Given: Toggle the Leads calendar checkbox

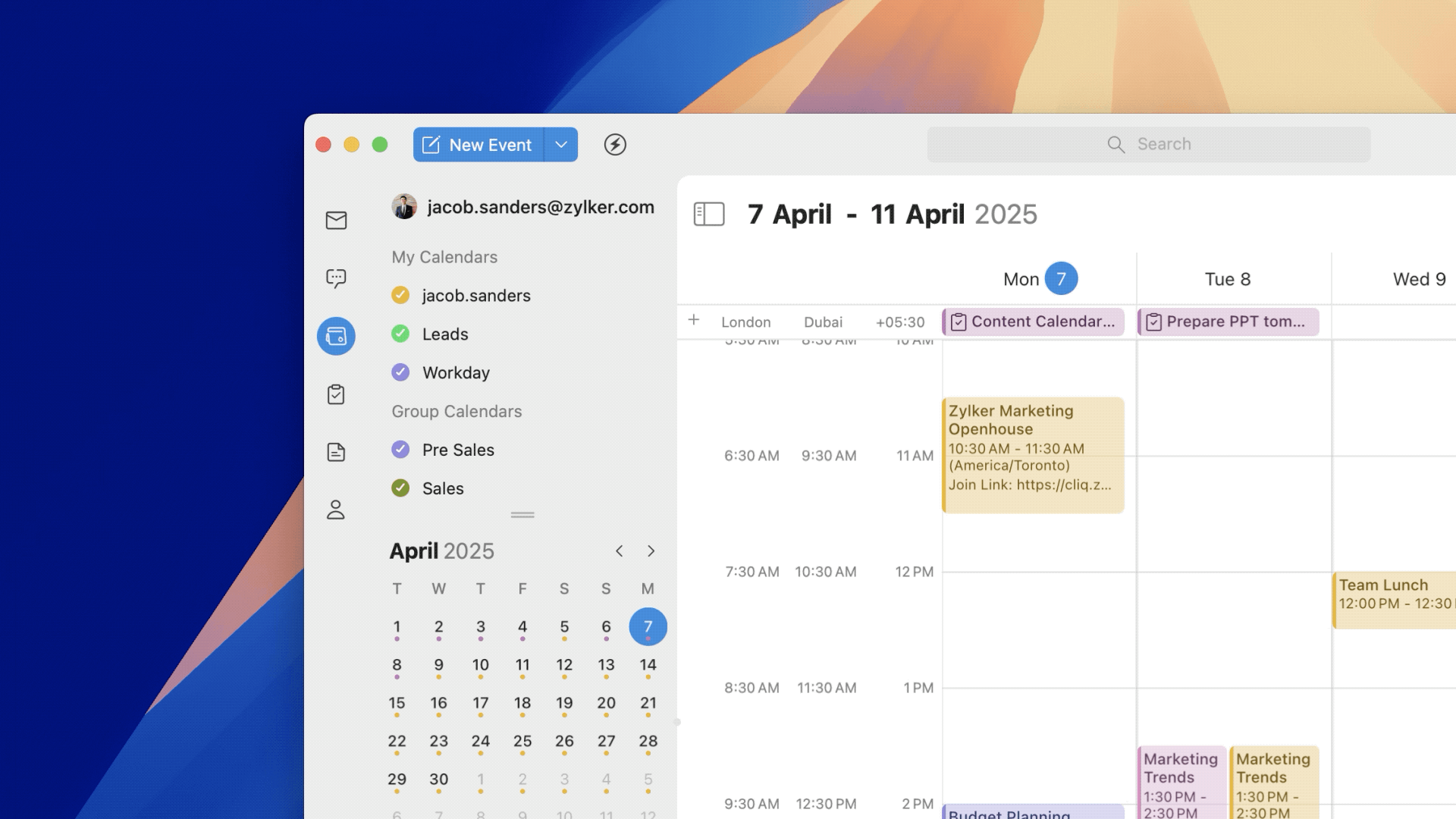Looking at the screenshot, I should [x=400, y=334].
